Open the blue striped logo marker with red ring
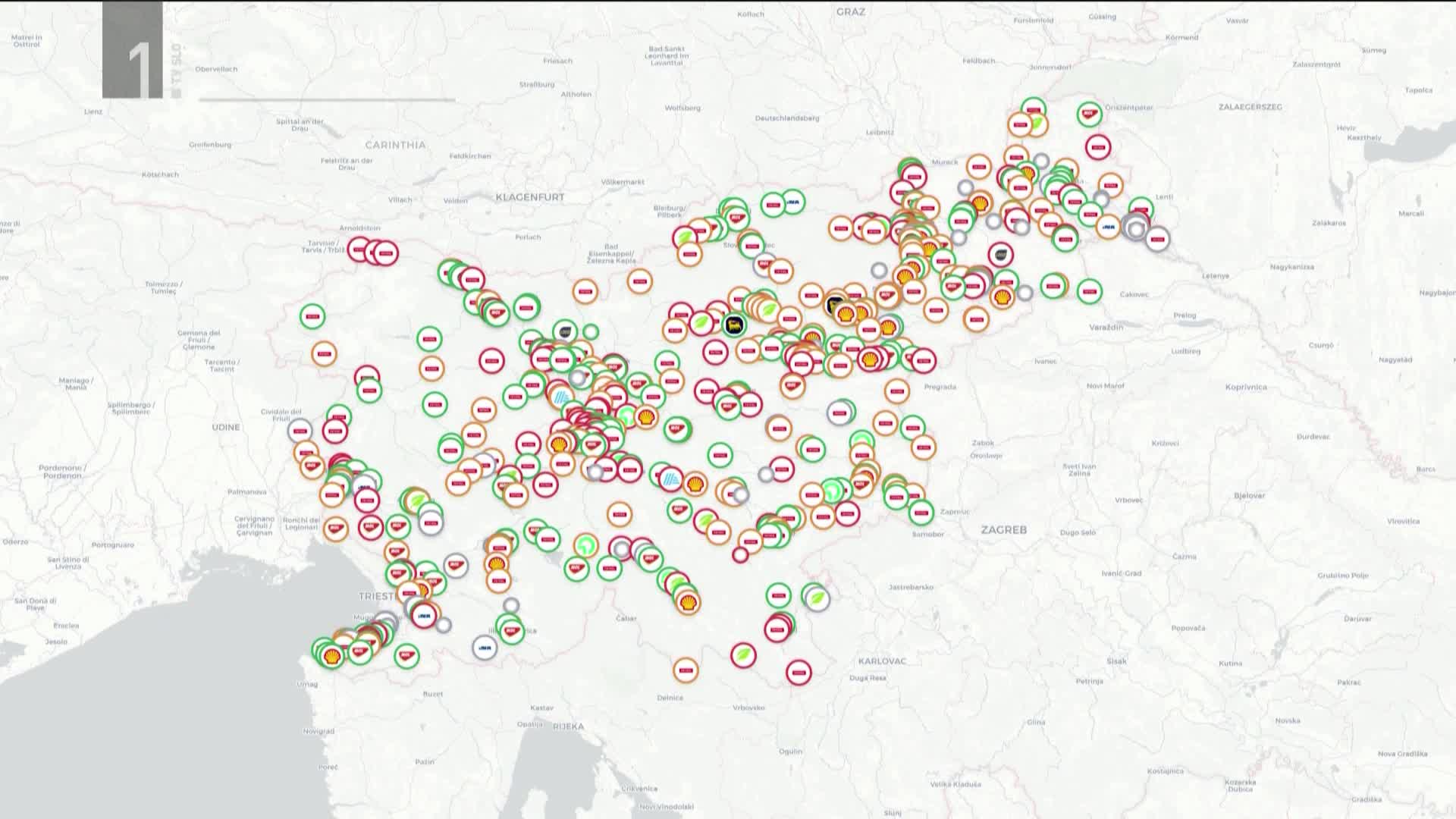The image size is (1456, 819). 670,479
